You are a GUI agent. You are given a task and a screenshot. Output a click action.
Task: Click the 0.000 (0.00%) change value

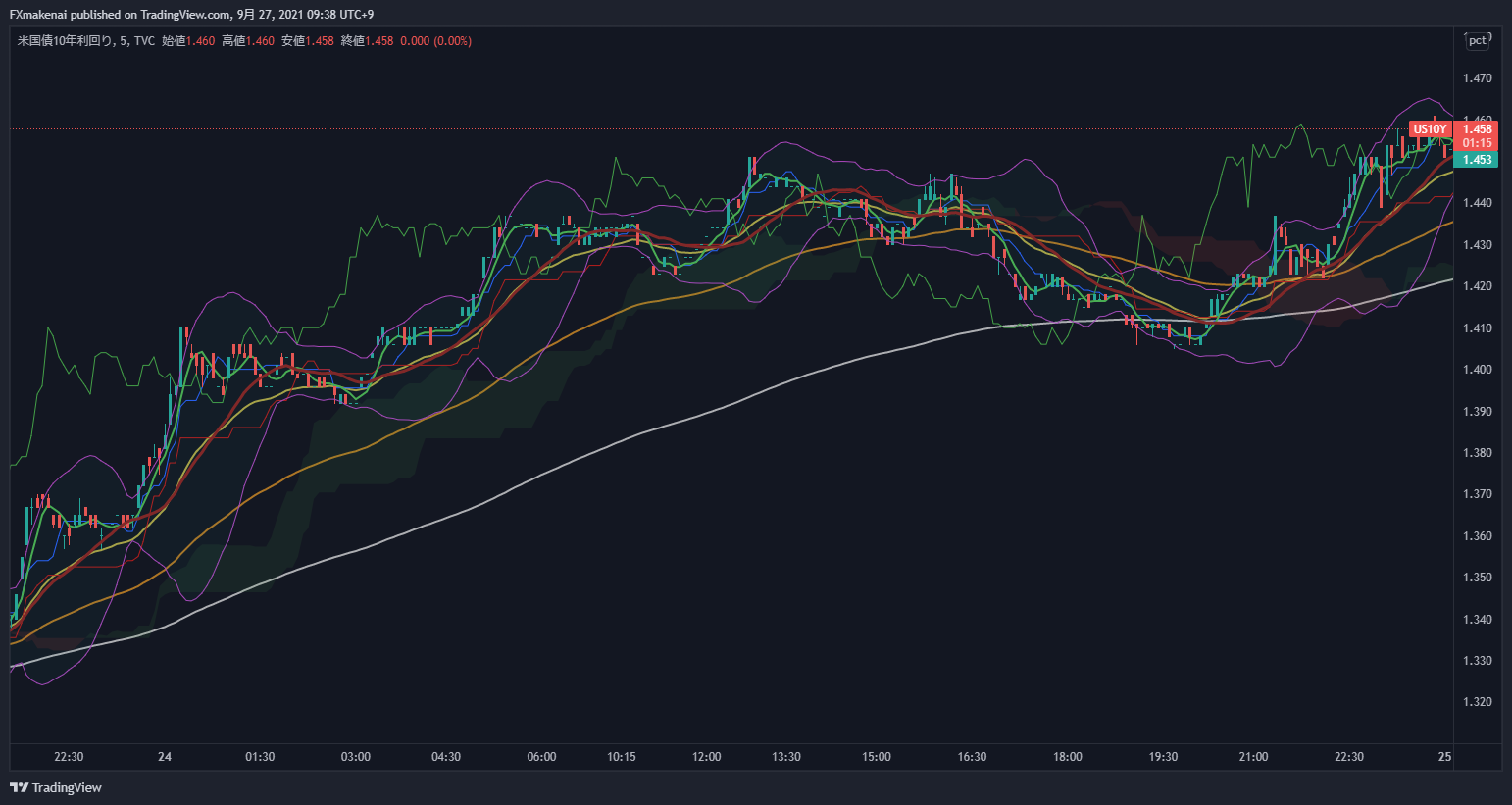click(436, 41)
